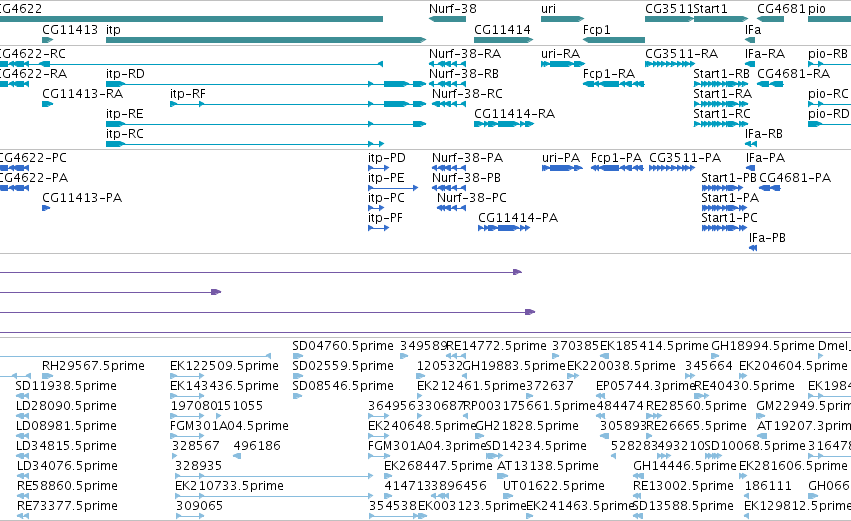Viewport: 851px width, 521px height.
Task: Pick protein CG3511-PA
Action: point(685,158)
